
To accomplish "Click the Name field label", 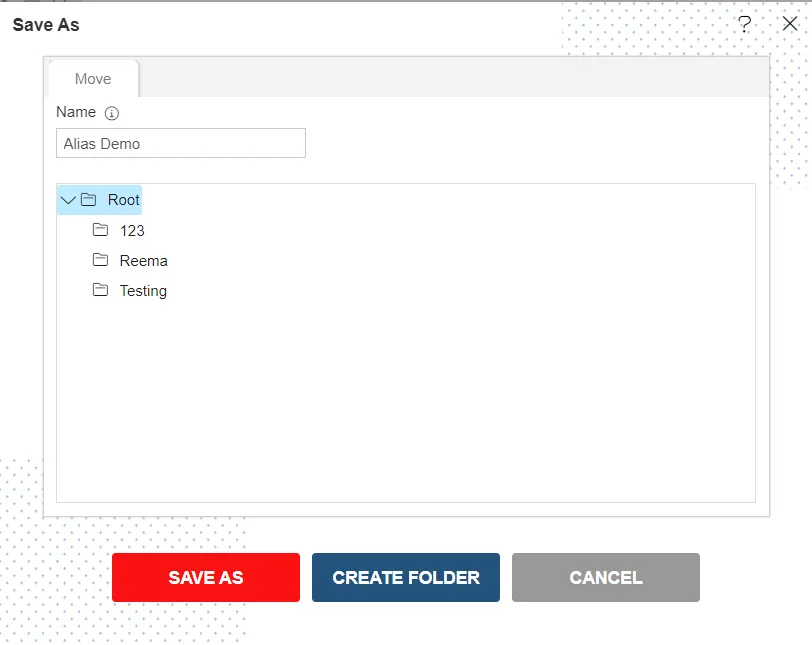I will [76, 112].
